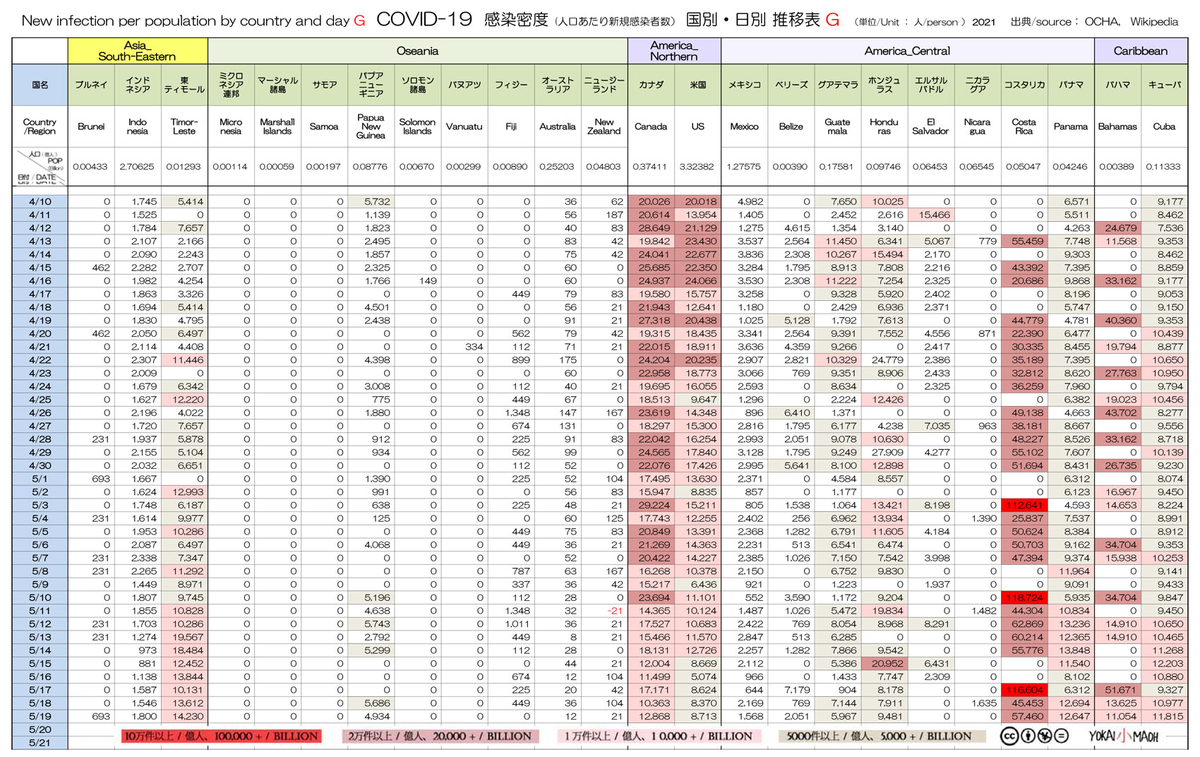
Task: Click the Papua New Guinea column header
Action: (370, 127)
